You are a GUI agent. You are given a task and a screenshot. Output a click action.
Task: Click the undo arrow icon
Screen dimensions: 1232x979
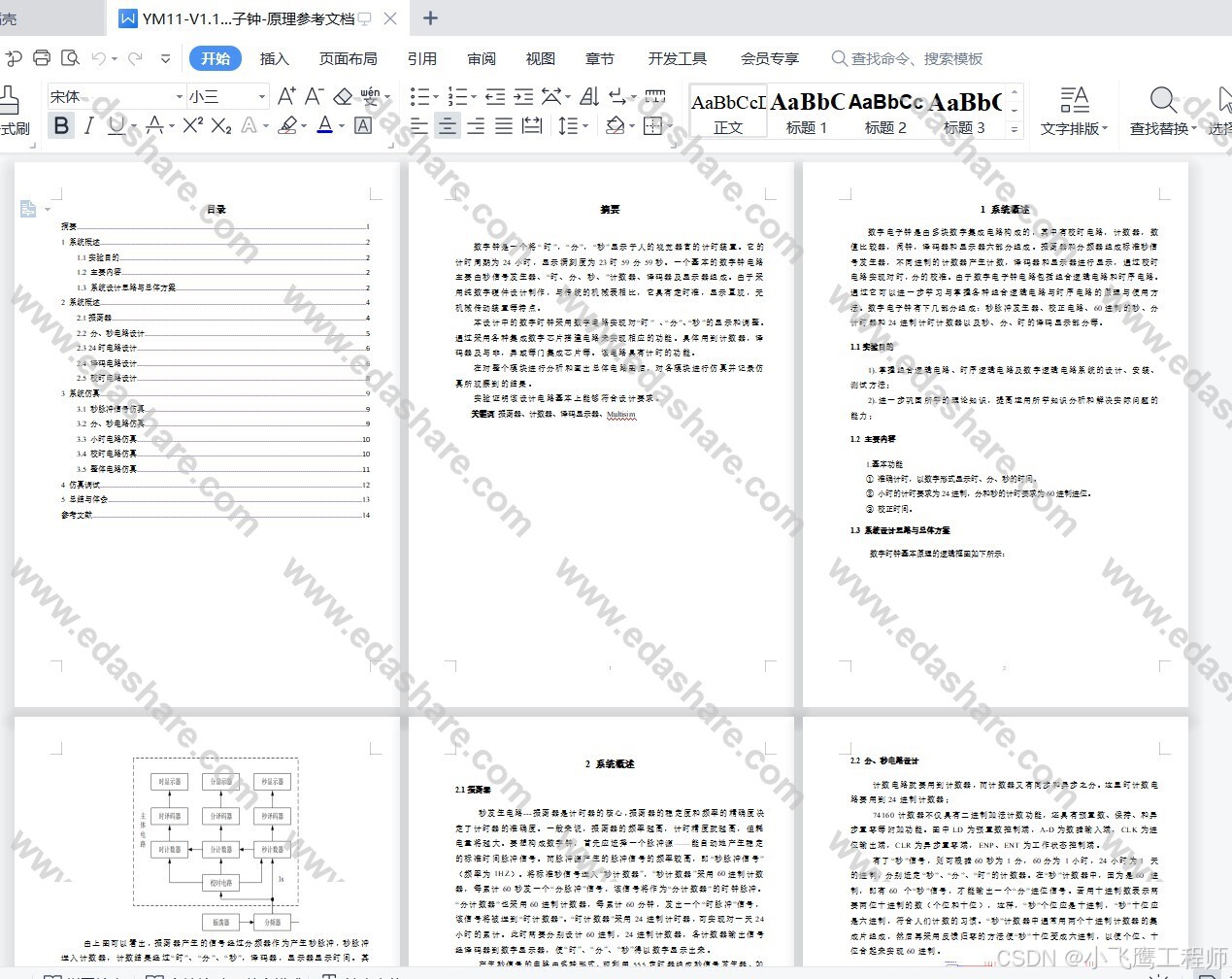click(98, 58)
